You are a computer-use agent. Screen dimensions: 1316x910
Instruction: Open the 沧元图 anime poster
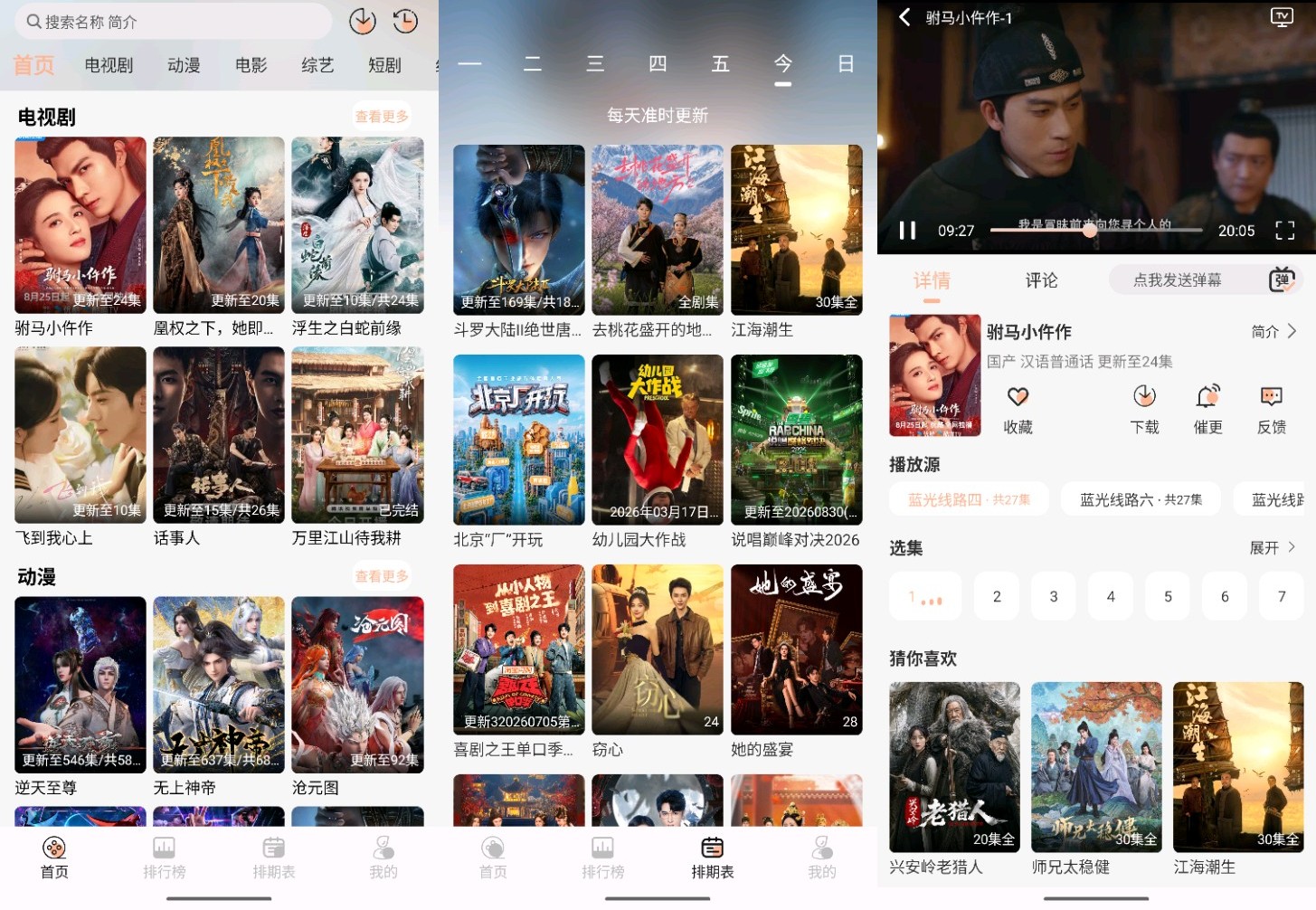pos(357,685)
